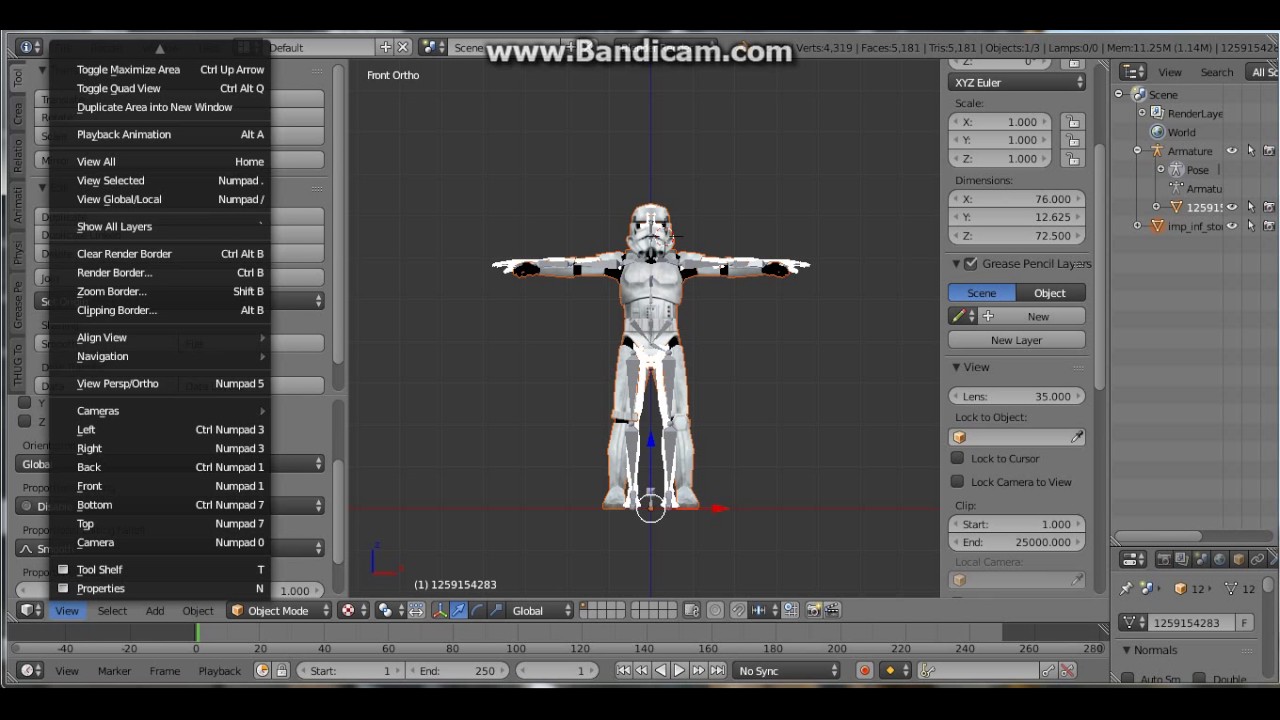Collapse the View panel triangle
Viewport: 1280px width, 720px height.
coord(956,367)
